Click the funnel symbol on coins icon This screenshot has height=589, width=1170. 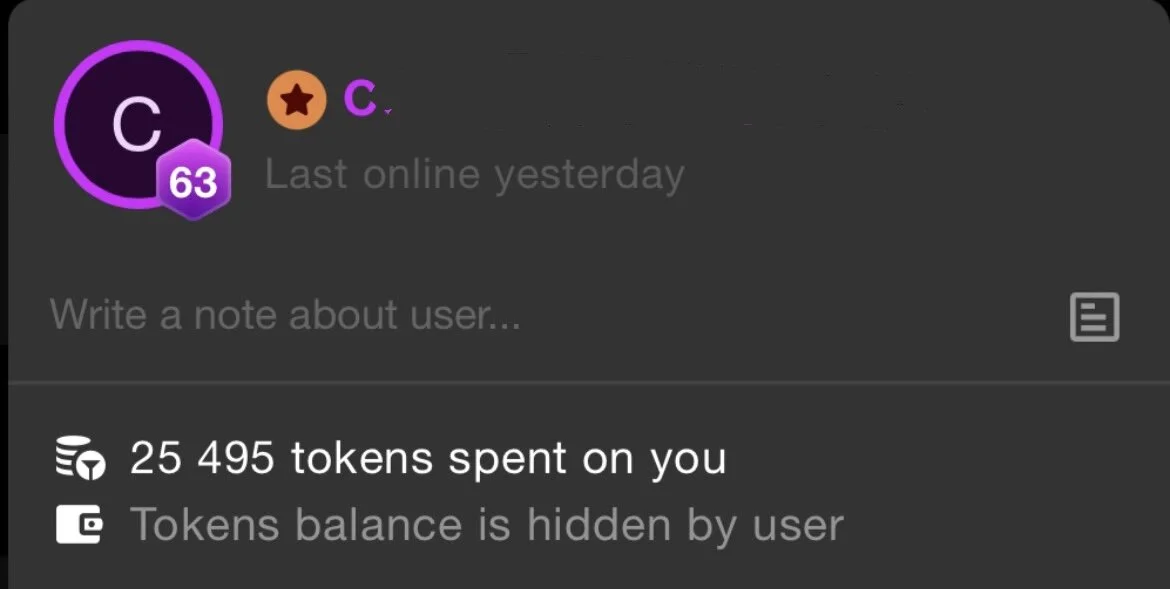pyautogui.click(x=93, y=467)
